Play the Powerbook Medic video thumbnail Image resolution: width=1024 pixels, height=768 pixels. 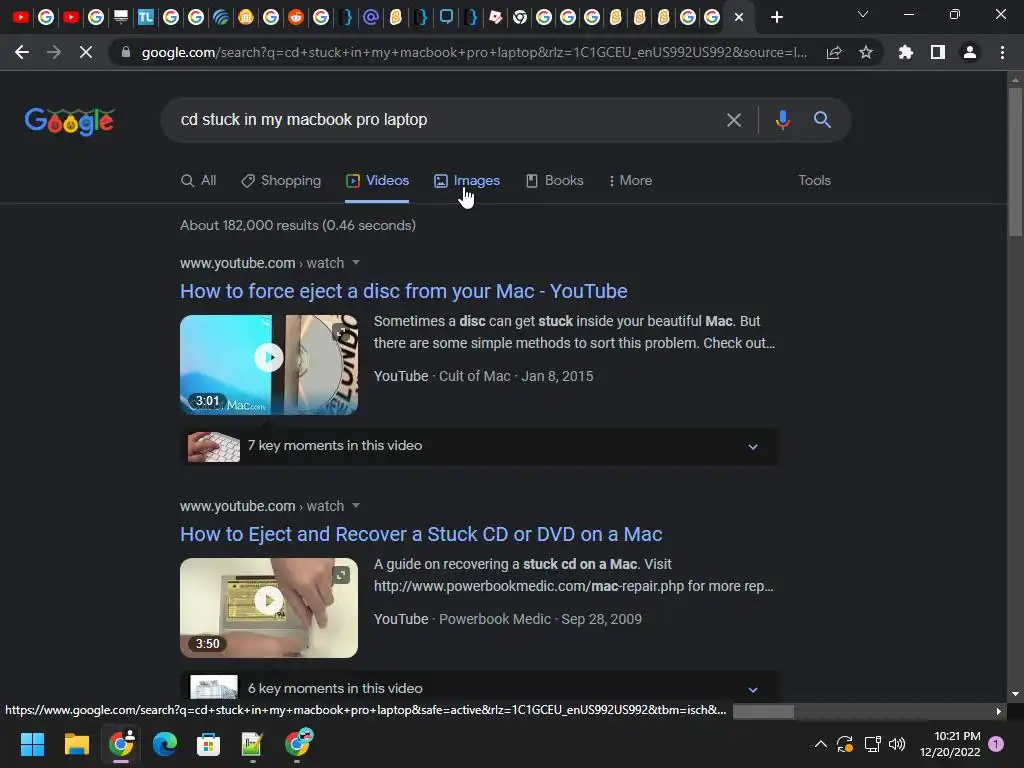pyautogui.click(x=269, y=607)
